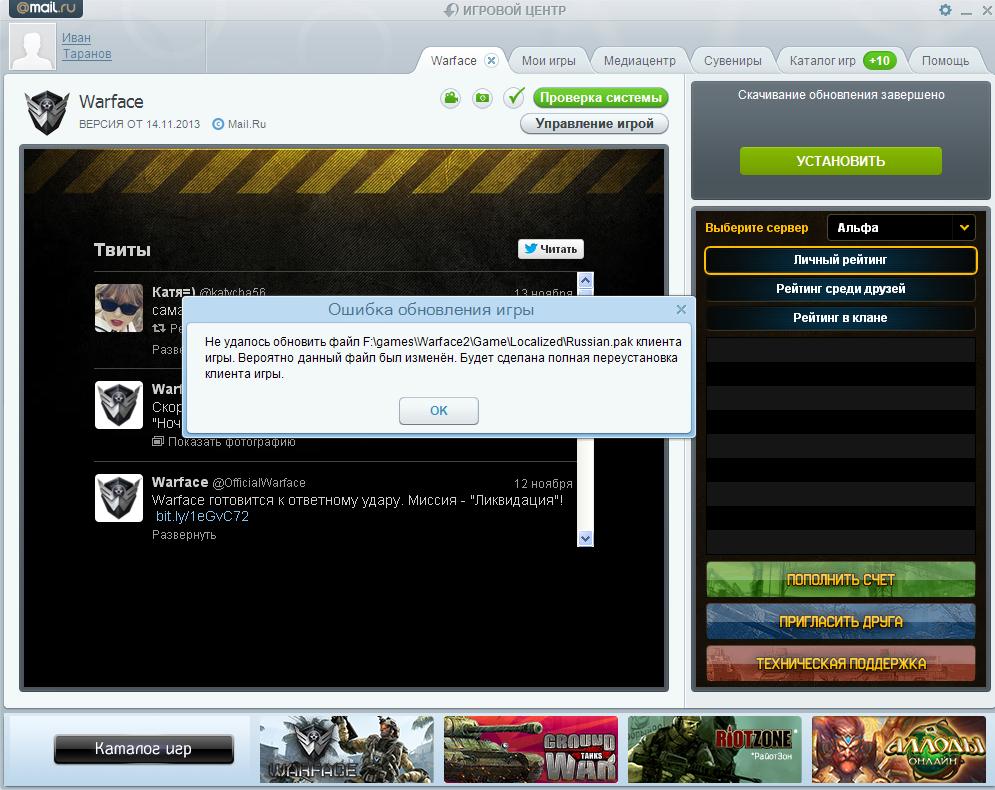Click the Twitter Читать follow button
995x790 pixels.
[550, 249]
